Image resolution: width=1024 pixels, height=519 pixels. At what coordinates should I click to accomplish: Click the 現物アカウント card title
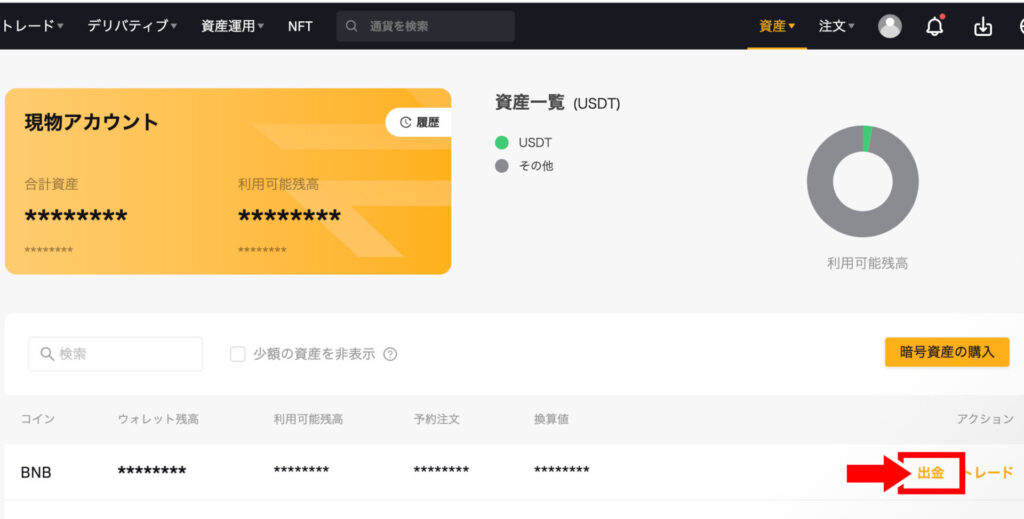pos(91,122)
